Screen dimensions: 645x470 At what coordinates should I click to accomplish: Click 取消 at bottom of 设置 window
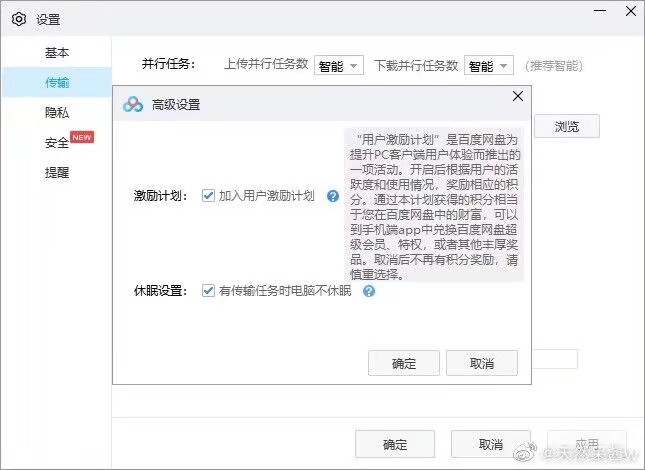pyautogui.click(x=491, y=444)
